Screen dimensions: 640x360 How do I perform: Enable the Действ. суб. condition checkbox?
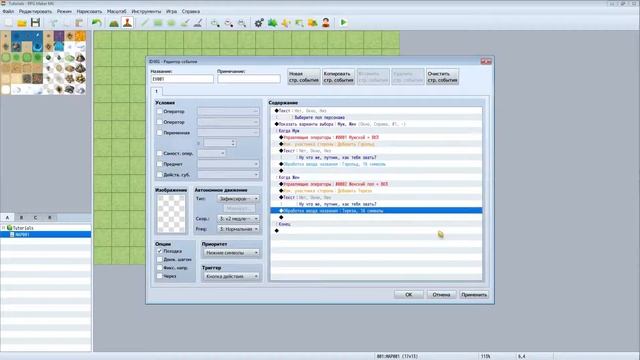tap(160, 175)
